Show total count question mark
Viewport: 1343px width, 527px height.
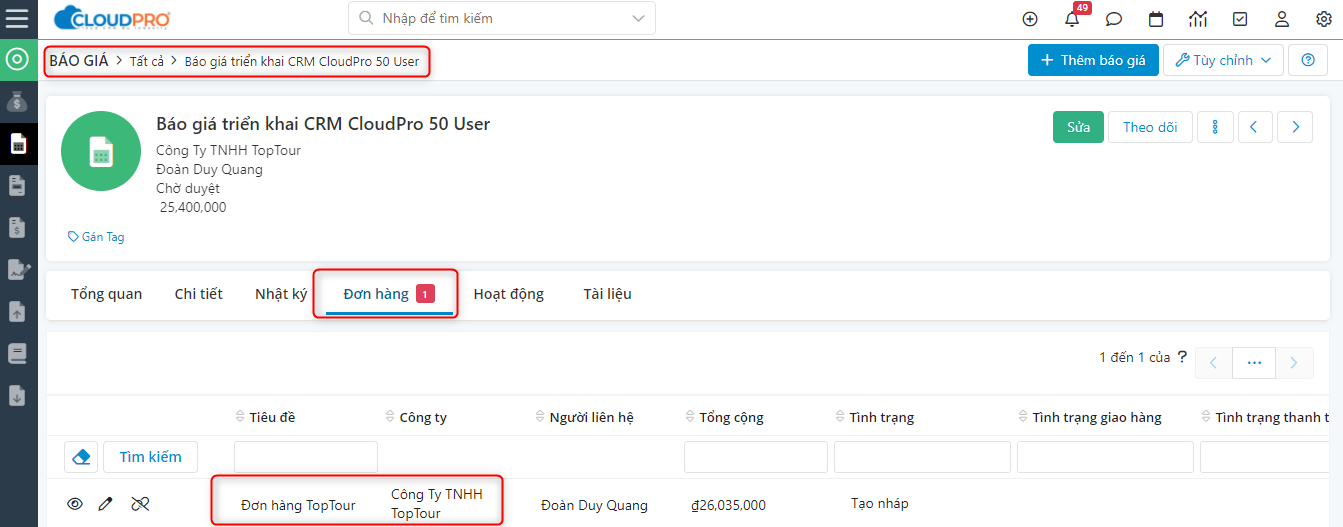[x=1182, y=357]
